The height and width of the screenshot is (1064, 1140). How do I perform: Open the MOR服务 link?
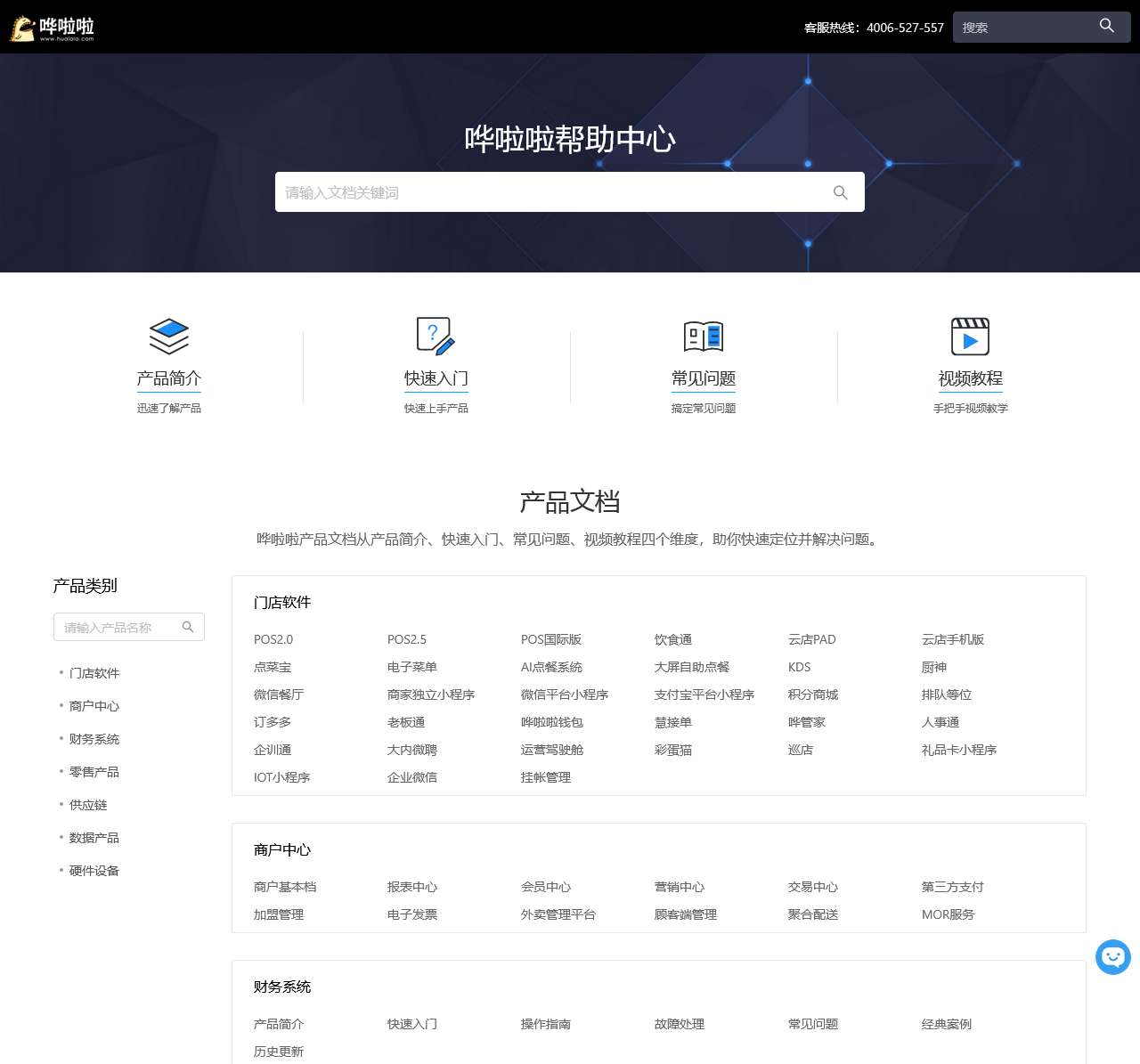pyautogui.click(x=949, y=914)
